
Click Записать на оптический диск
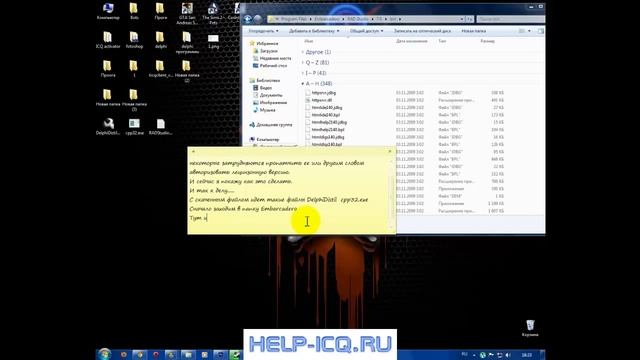point(422,31)
